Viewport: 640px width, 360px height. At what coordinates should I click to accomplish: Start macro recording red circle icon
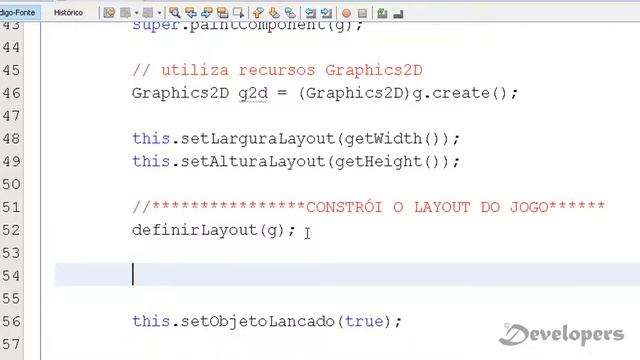coord(347,13)
